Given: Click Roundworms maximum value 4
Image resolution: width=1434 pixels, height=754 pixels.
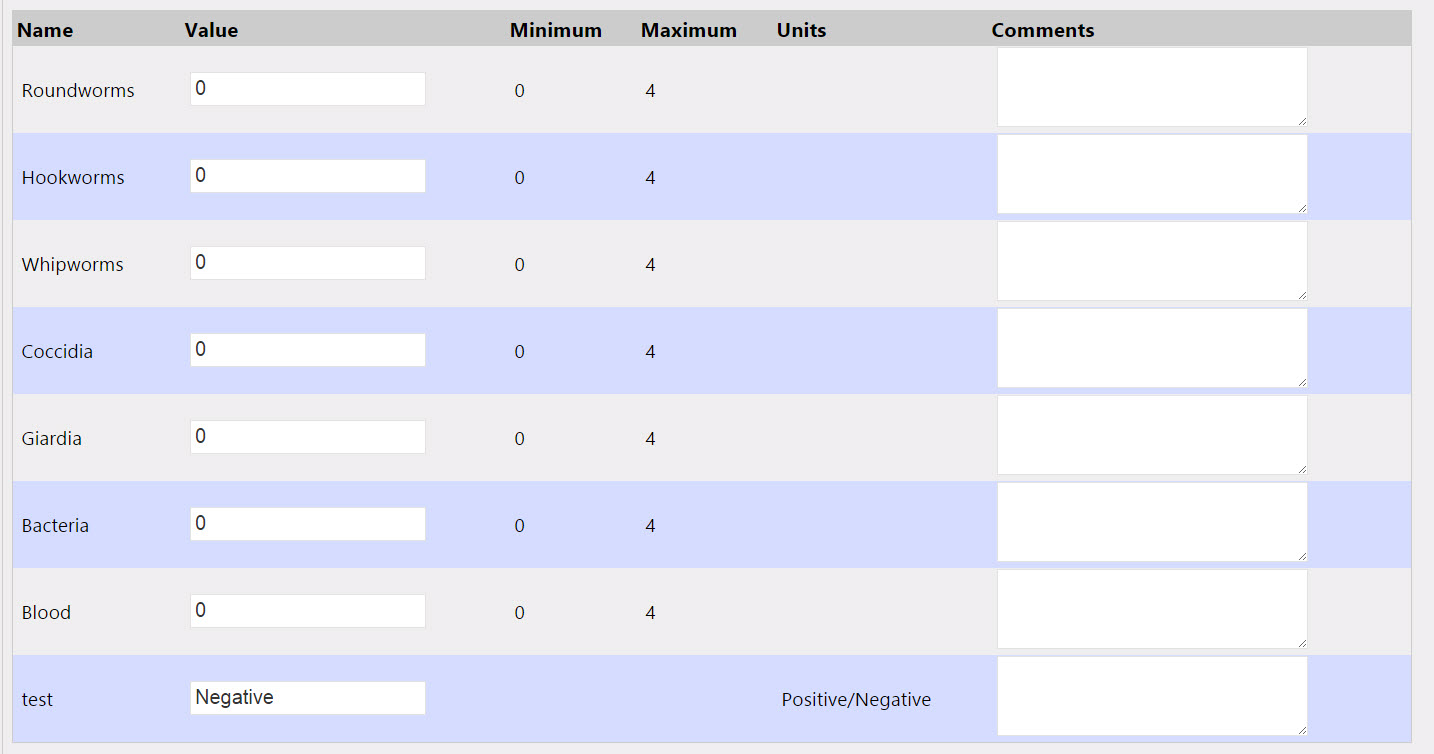Looking at the screenshot, I should 650,91.
